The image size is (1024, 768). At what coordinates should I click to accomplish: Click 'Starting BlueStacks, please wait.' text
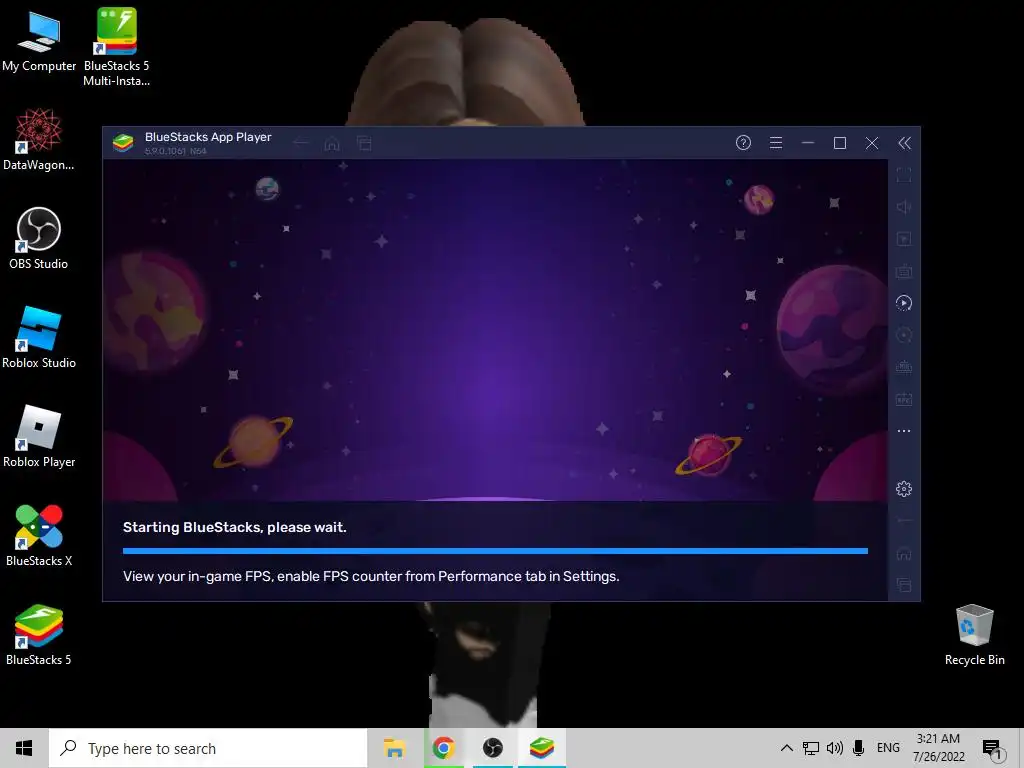coord(234,527)
